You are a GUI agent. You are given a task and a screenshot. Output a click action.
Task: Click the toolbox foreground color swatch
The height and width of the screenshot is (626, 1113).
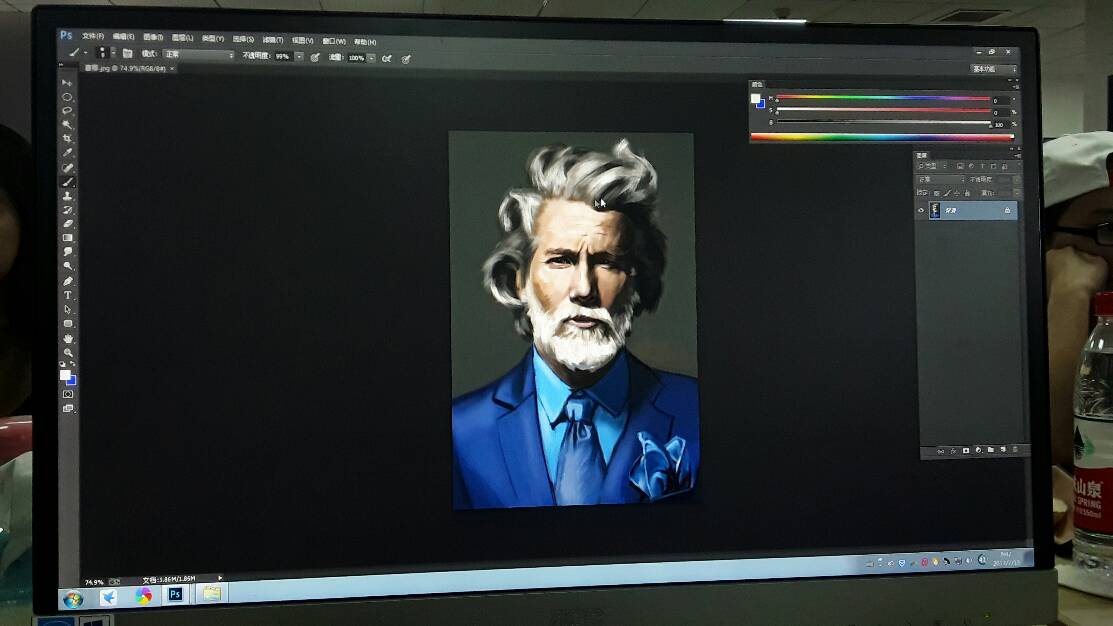pos(65,375)
